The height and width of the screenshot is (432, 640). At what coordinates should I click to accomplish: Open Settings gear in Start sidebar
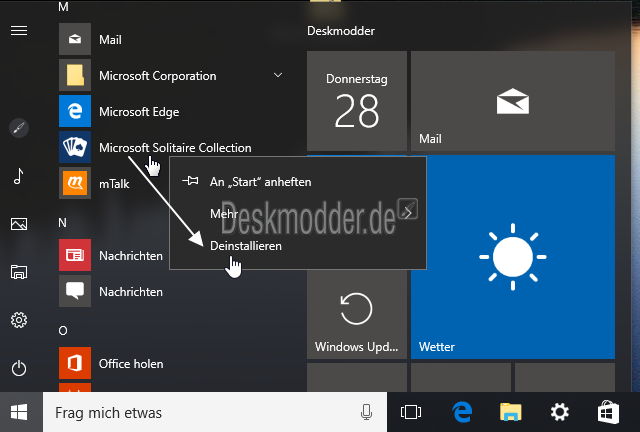pos(19,320)
